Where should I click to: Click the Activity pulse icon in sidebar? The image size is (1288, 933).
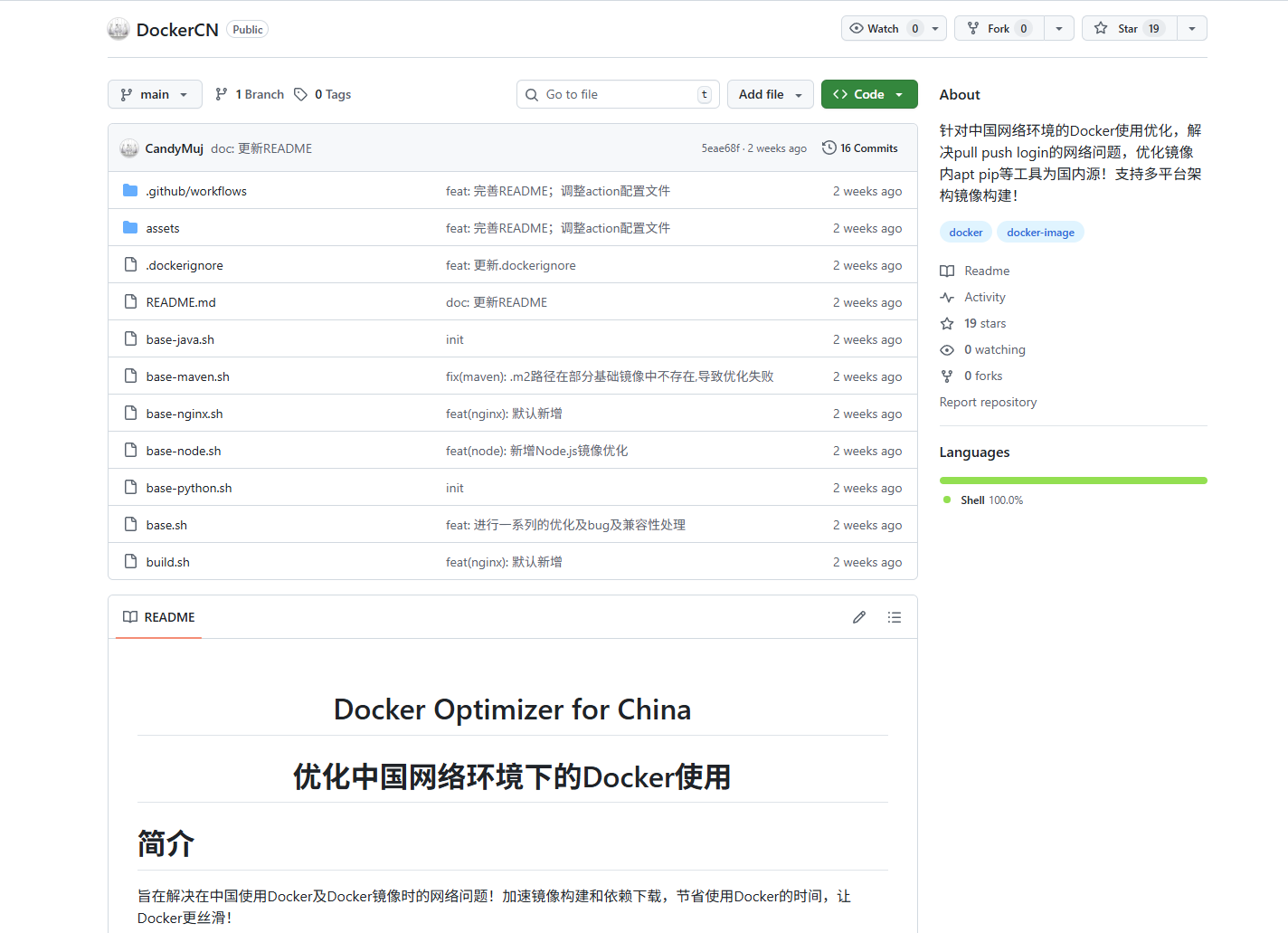tap(947, 297)
